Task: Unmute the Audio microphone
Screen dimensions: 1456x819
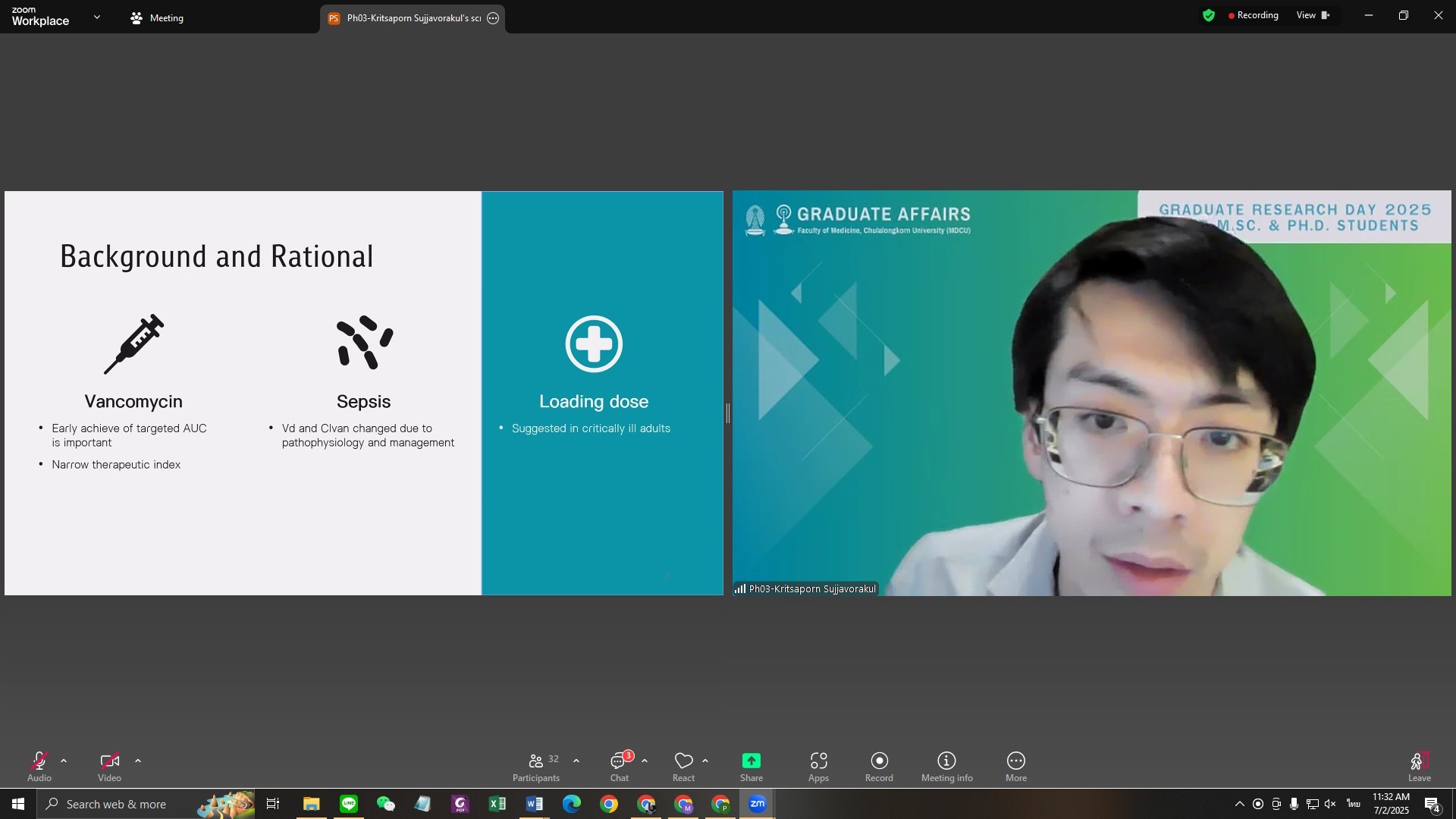Action: [x=39, y=761]
